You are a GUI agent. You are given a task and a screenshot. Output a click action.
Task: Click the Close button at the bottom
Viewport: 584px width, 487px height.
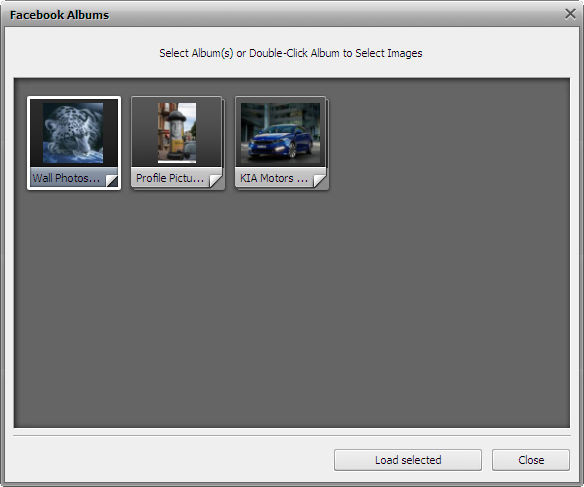point(531,460)
